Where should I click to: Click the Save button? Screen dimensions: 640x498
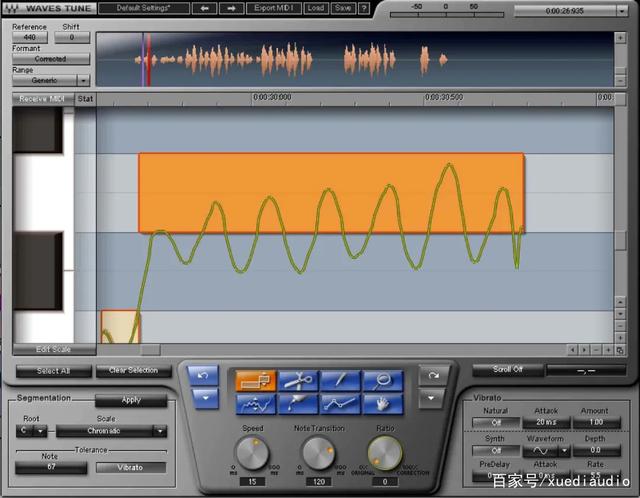click(x=343, y=8)
